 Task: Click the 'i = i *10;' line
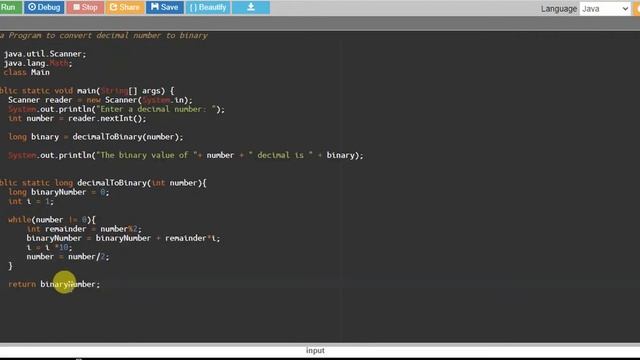[x=49, y=247]
